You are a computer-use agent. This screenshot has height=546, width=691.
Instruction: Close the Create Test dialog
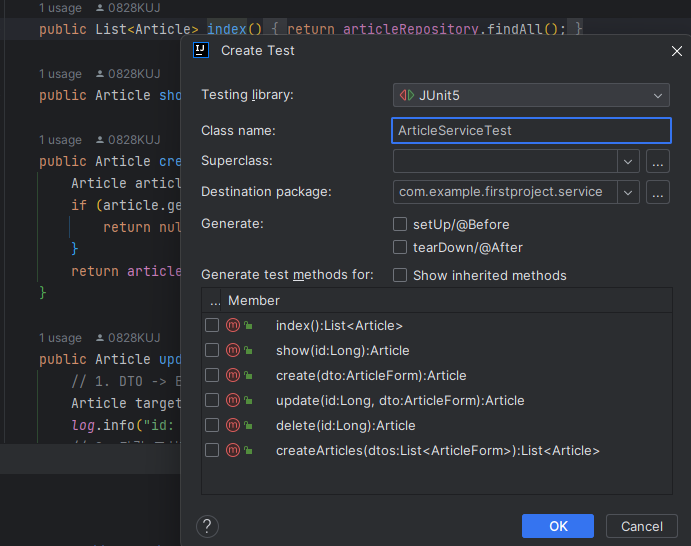coord(676,51)
